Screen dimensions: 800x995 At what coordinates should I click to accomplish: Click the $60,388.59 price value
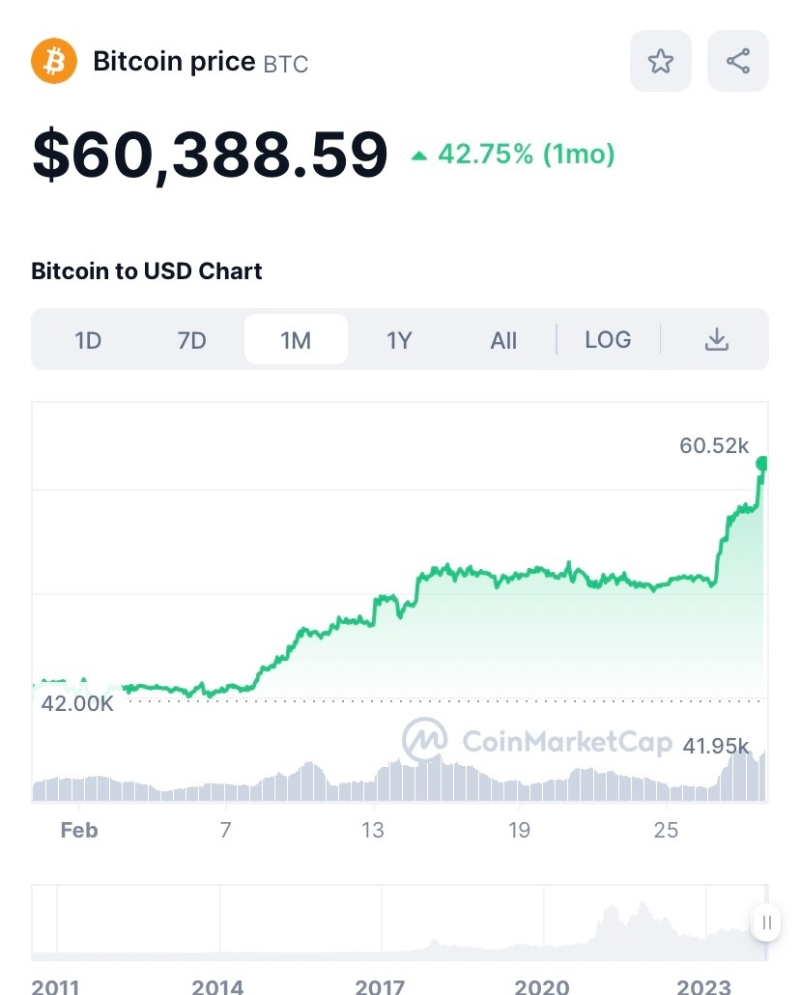coord(210,155)
